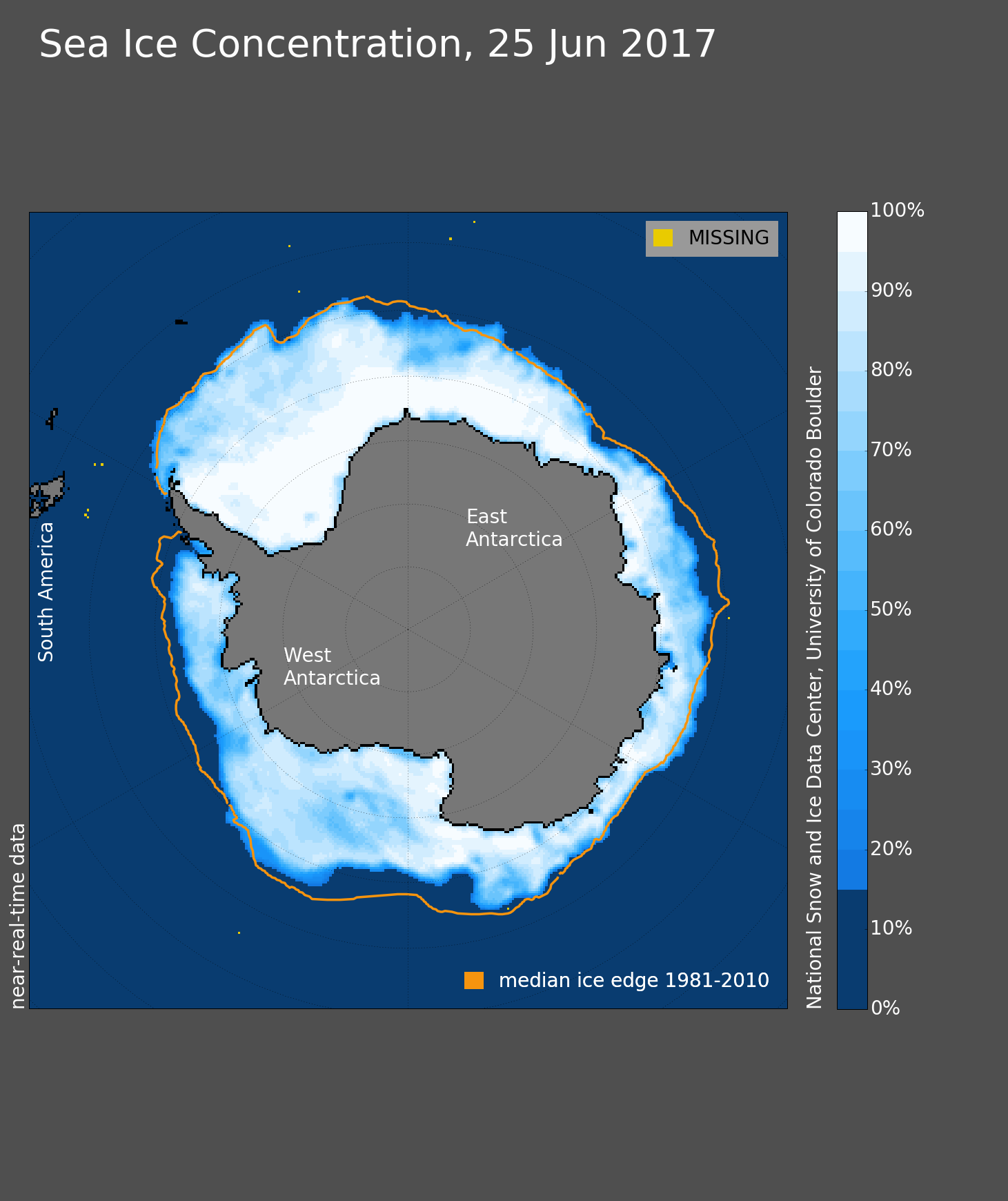Click the 0% label on the colorbar
The height and width of the screenshot is (1201, 1008).
pyautogui.click(x=885, y=1008)
